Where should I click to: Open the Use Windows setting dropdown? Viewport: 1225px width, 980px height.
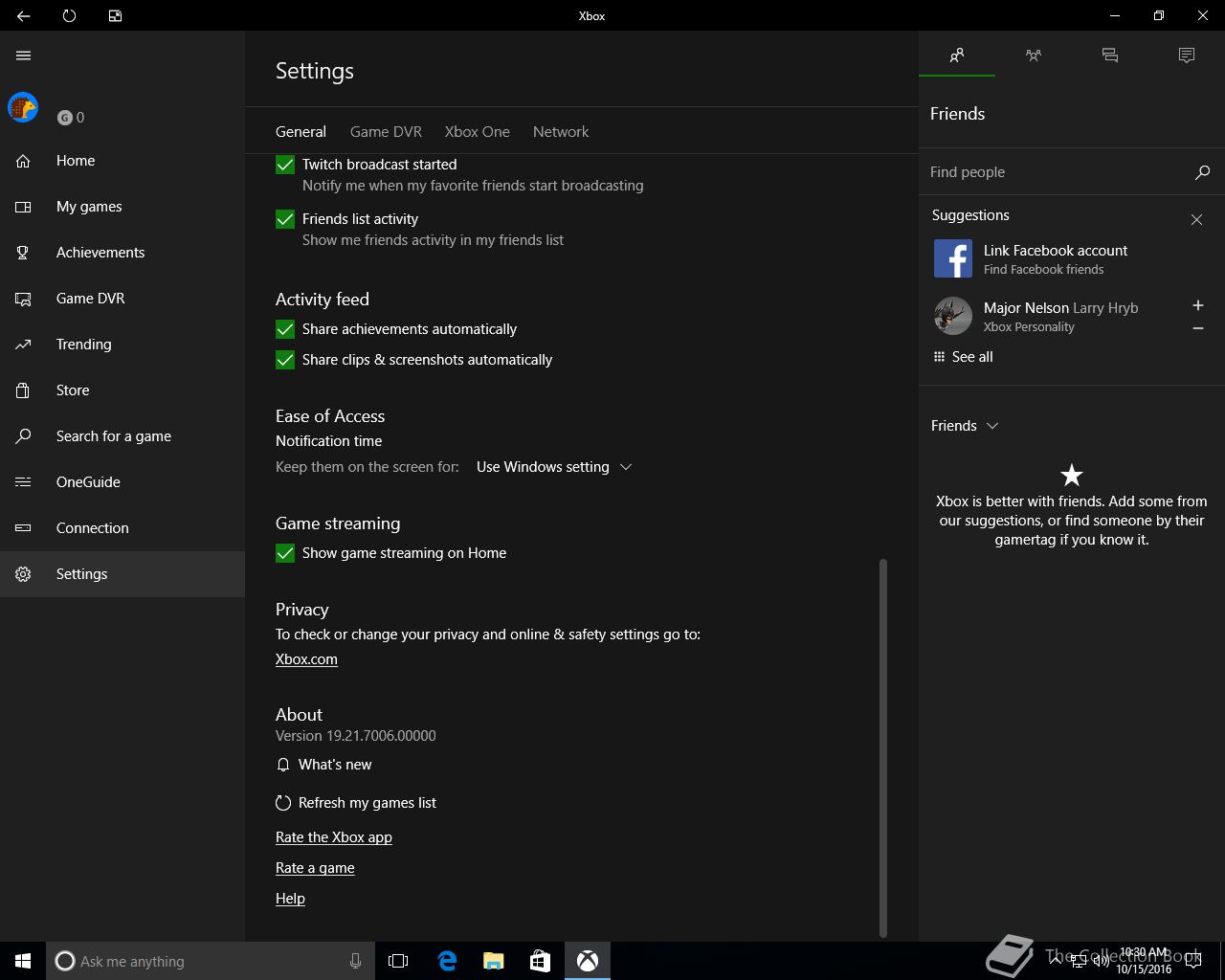[x=554, y=467]
